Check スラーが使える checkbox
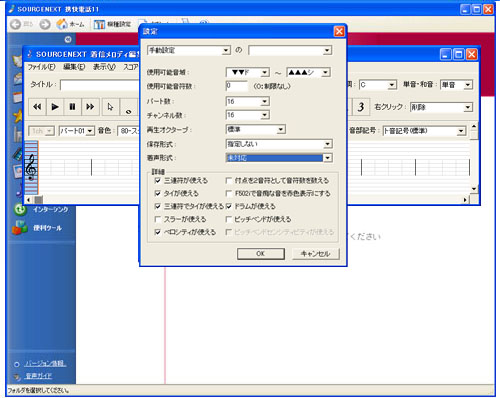Image resolution: width=500 pixels, height=398 pixels. [x=158, y=219]
